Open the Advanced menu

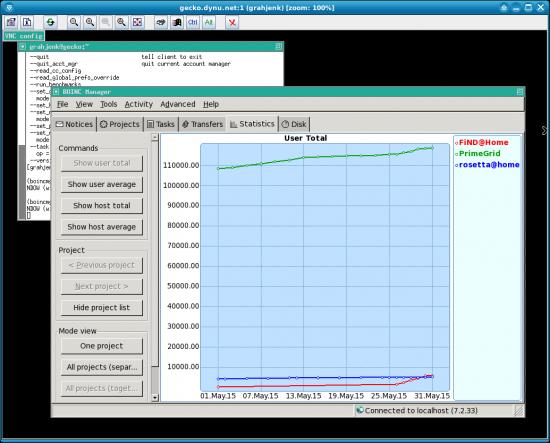tap(177, 104)
